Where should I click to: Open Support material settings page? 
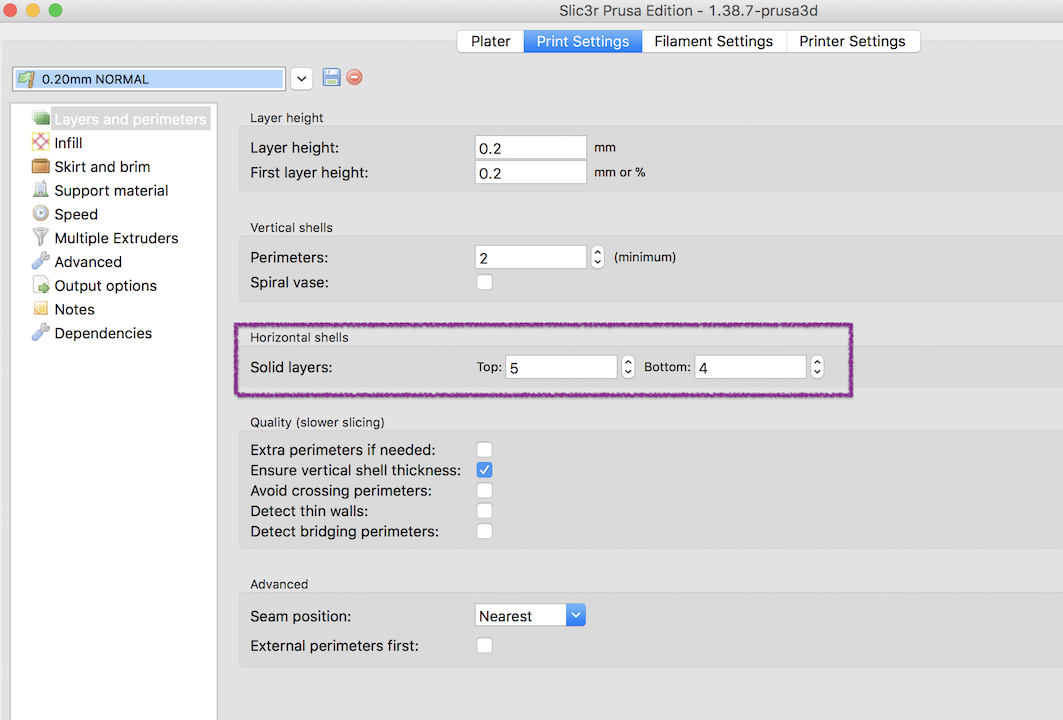[110, 190]
